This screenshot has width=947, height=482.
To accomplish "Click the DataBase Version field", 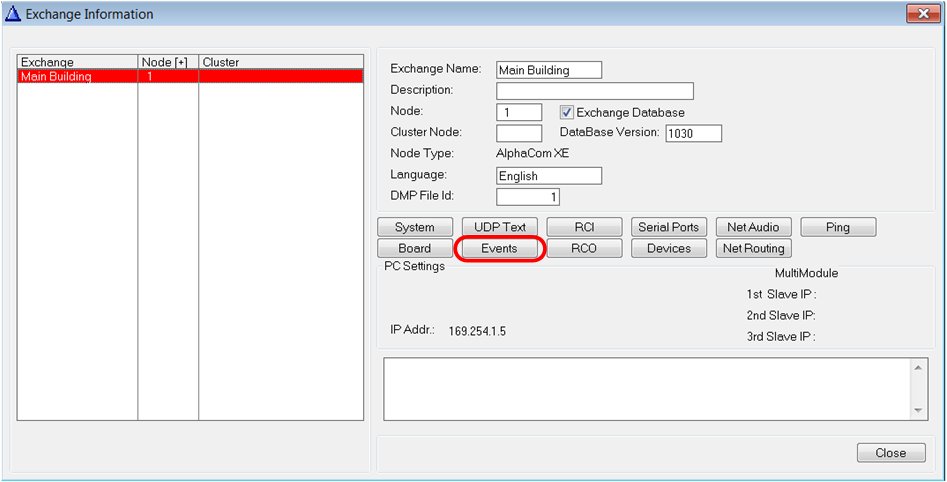I will click(x=693, y=133).
